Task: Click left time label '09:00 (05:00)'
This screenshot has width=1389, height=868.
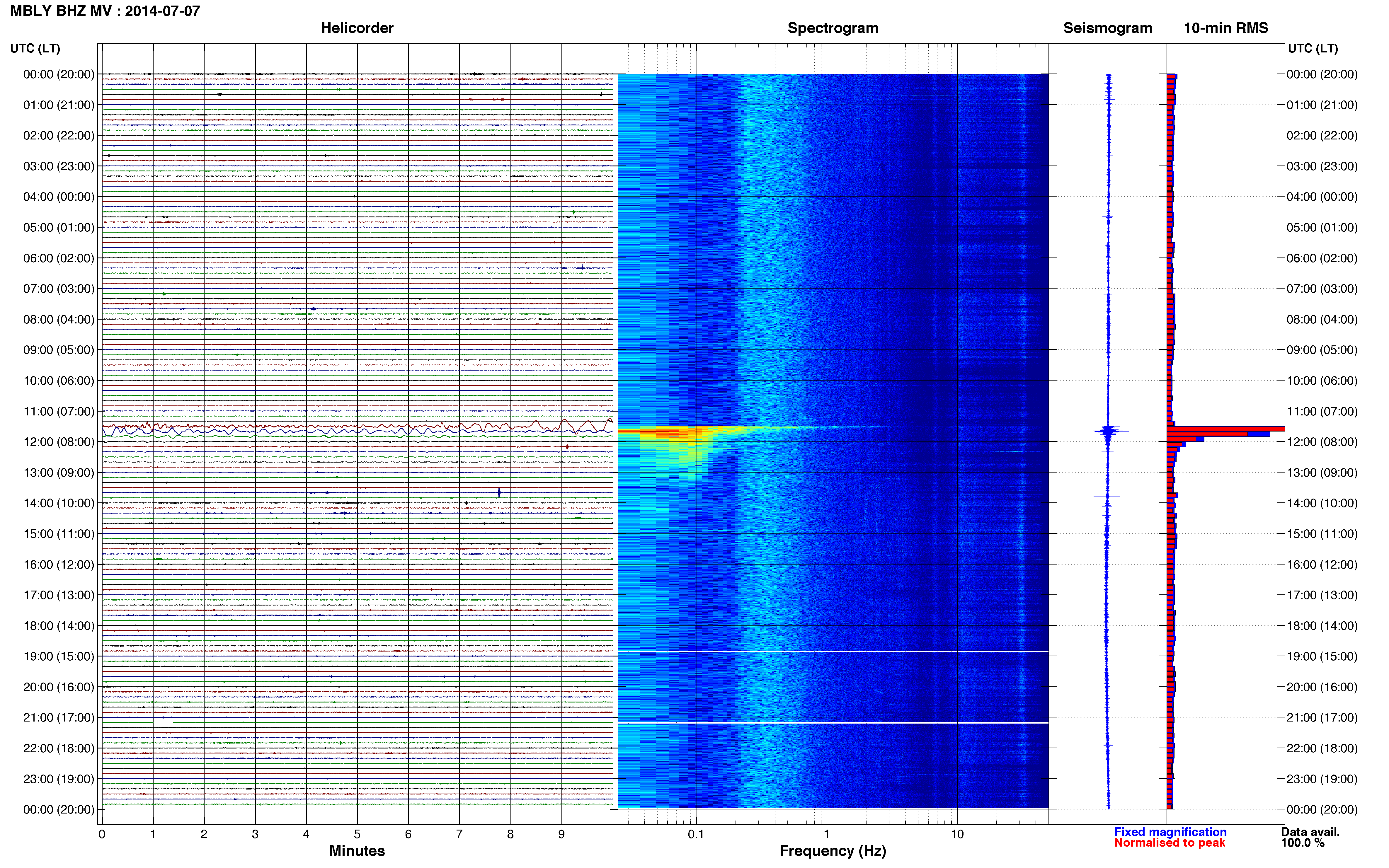Action: [x=59, y=349]
